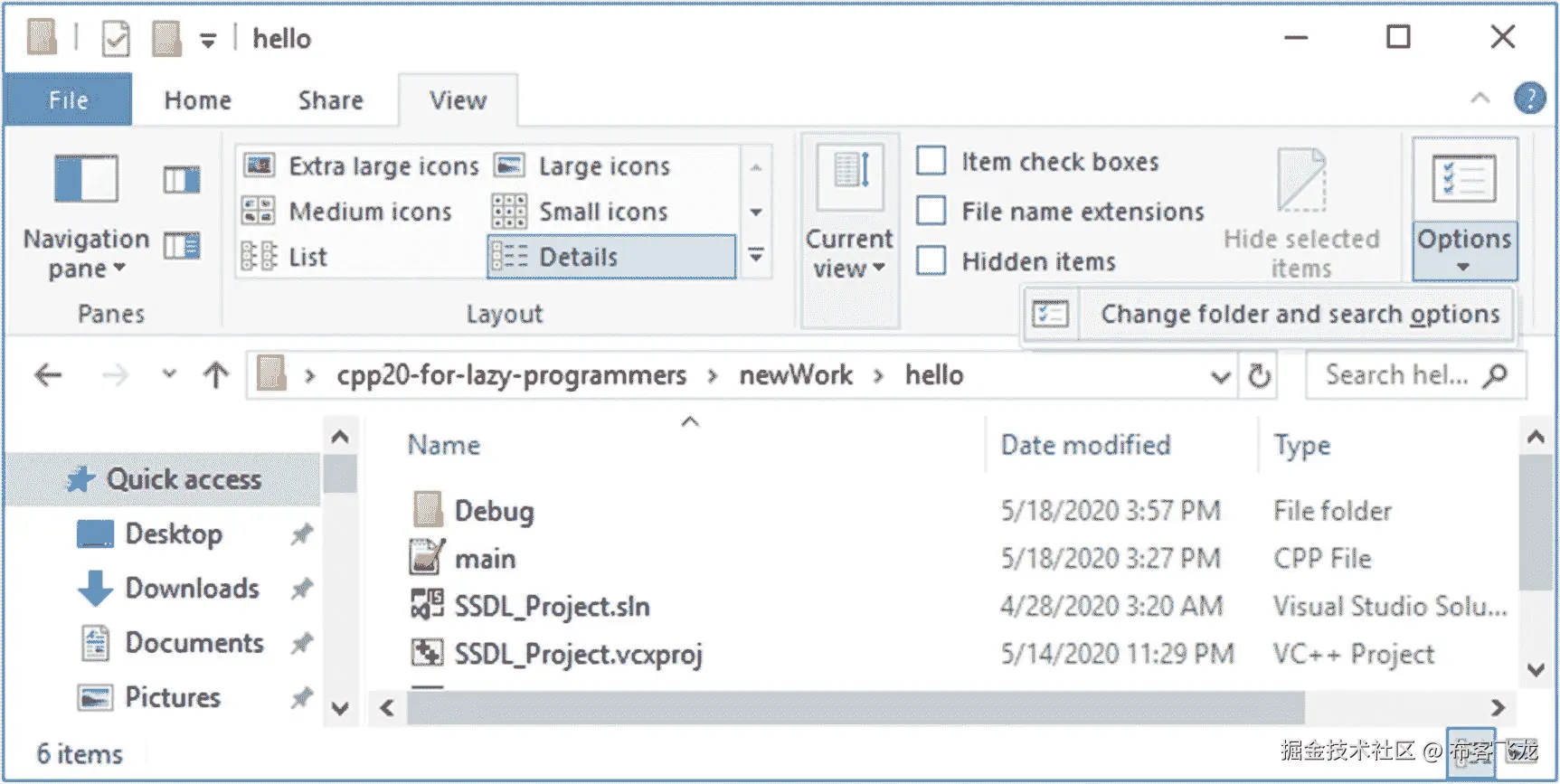1560x784 pixels.
Task: Open Help question mark icon
Action: (1530, 98)
